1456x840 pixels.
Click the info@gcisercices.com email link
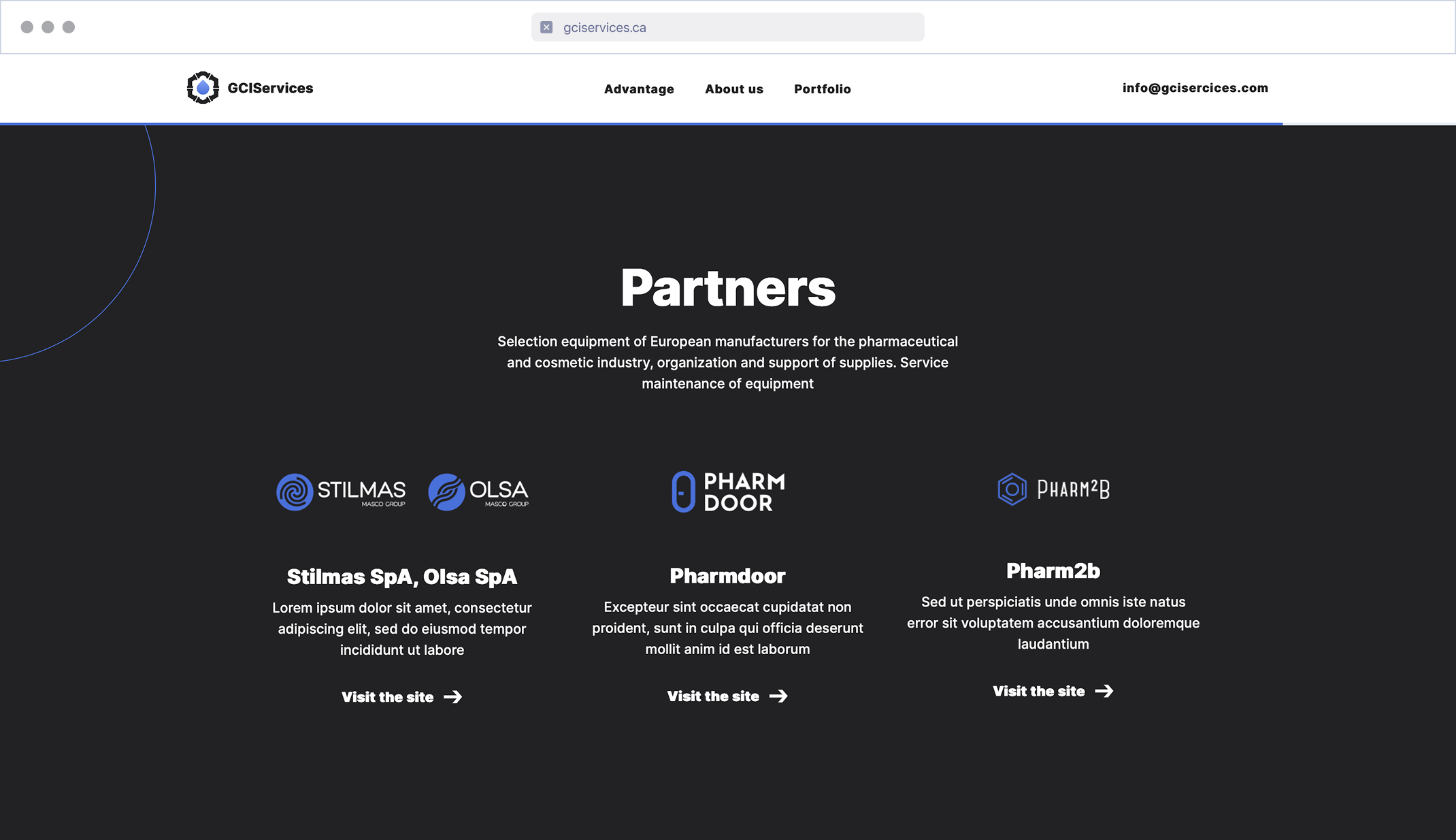click(1195, 88)
